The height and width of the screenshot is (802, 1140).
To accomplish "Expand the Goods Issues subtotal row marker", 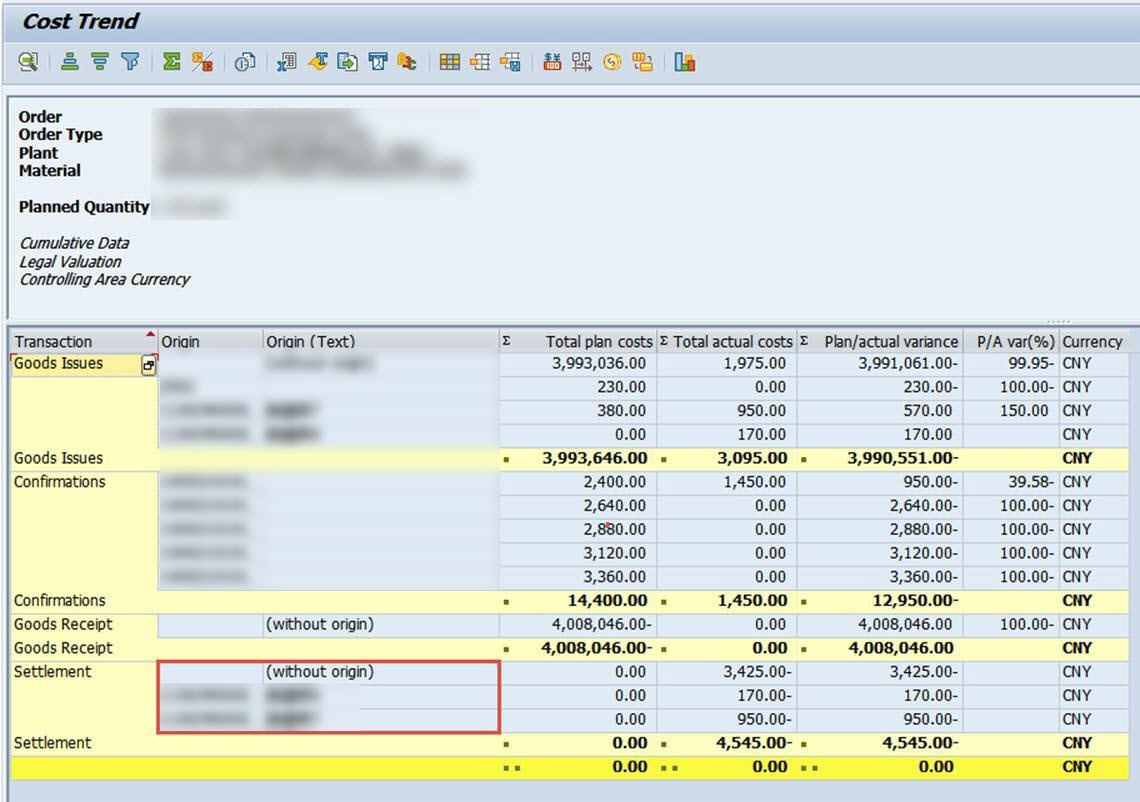I will [x=507, y=460].
